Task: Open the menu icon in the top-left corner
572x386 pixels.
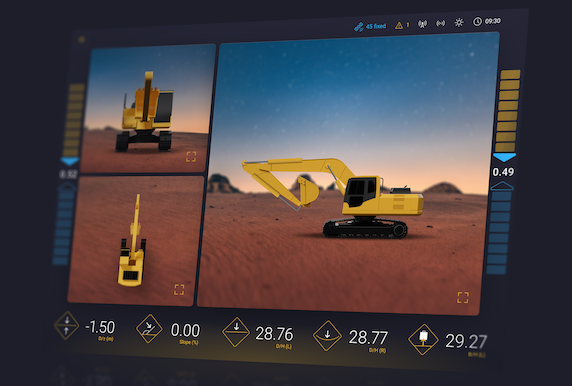Action: 81,39
